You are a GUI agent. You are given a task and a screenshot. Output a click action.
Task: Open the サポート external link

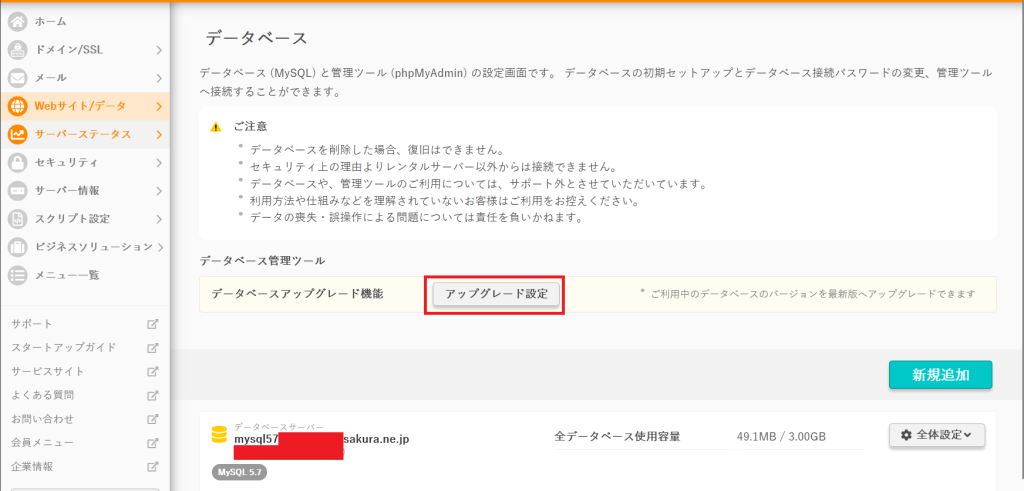click(x=32, y=324)
